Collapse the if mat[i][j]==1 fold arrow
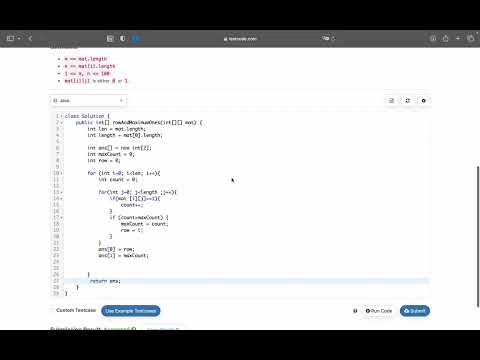Viewport: 480px width, 360px height. pyautogui.click(x=61, y=199)
